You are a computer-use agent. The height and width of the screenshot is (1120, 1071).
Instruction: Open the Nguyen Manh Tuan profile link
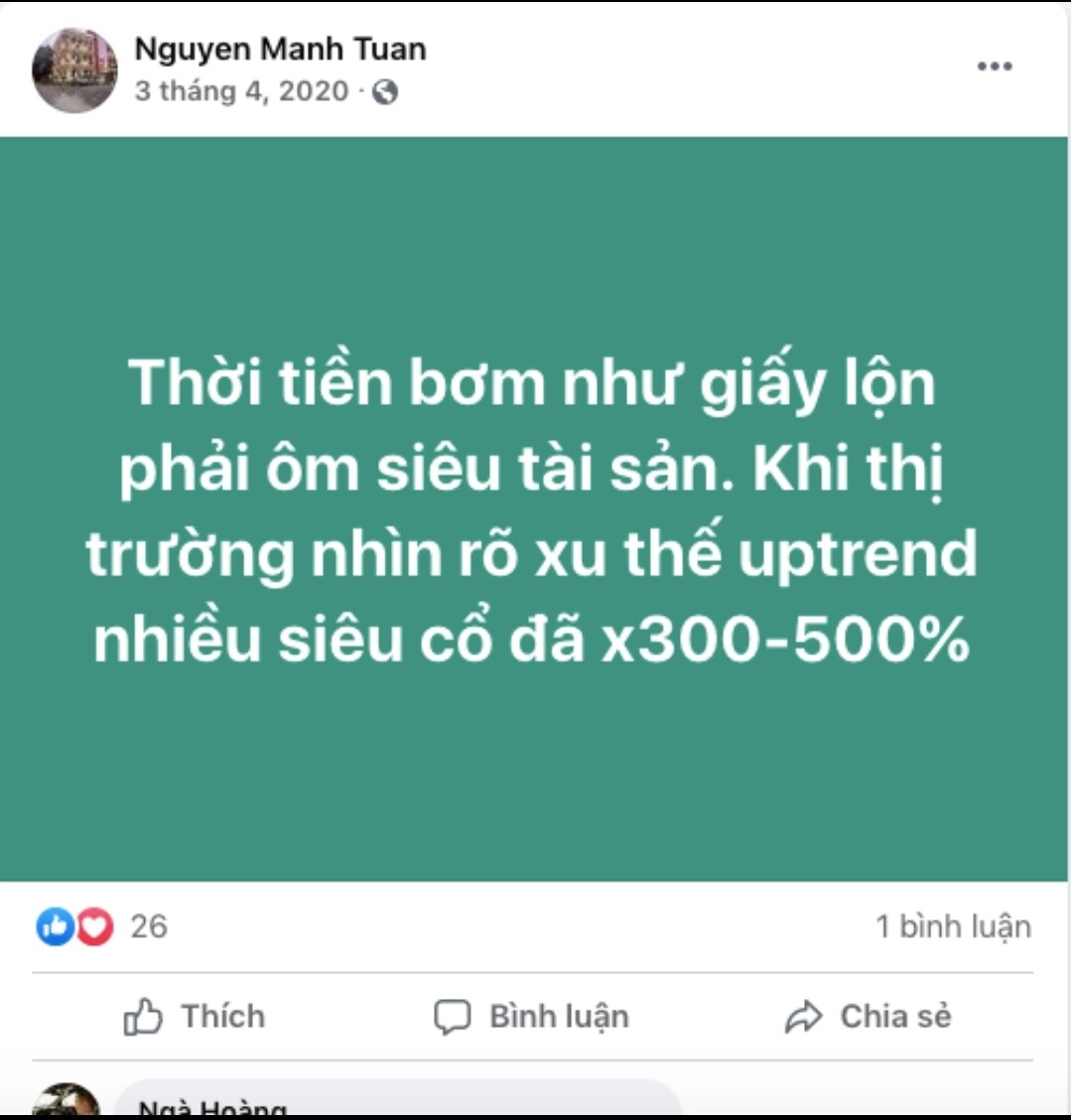(x=281, y=50)
